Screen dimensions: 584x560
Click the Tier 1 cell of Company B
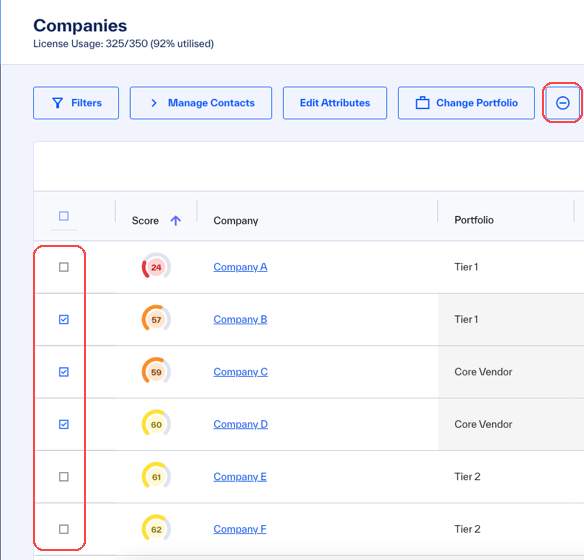(466, 319)
